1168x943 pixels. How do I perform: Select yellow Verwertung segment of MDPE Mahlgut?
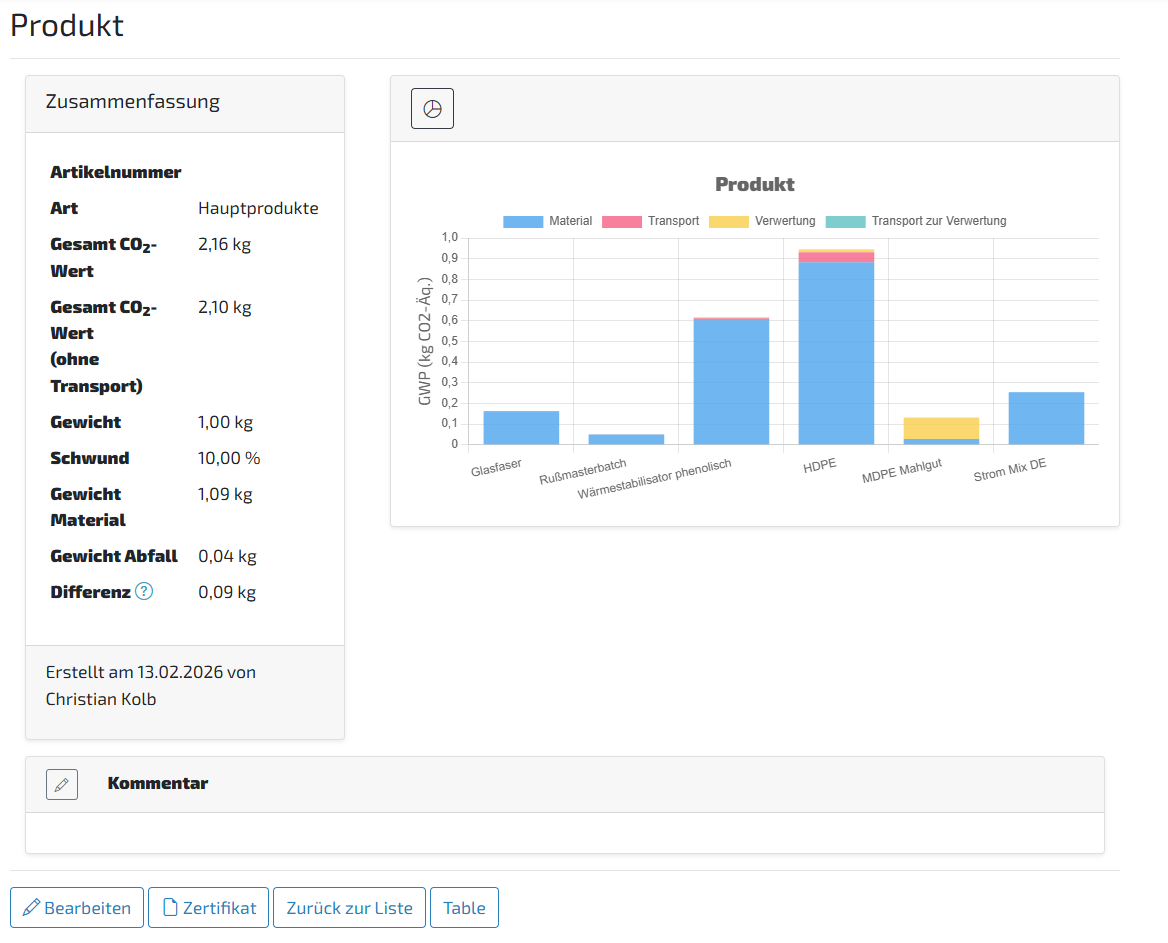(x=941, y=428)
